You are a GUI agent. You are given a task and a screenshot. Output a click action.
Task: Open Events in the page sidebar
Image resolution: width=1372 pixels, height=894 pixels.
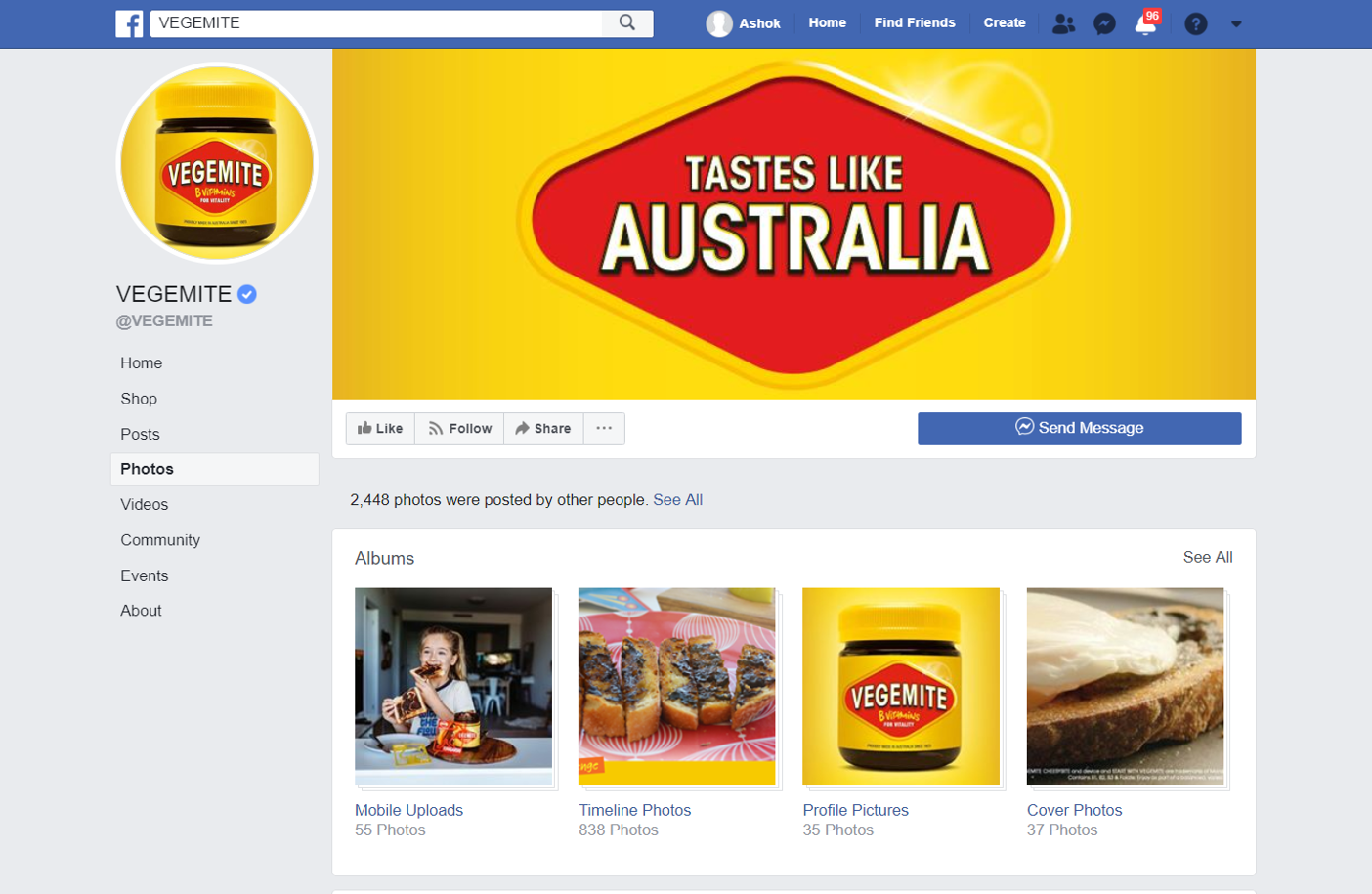(145, 575)
